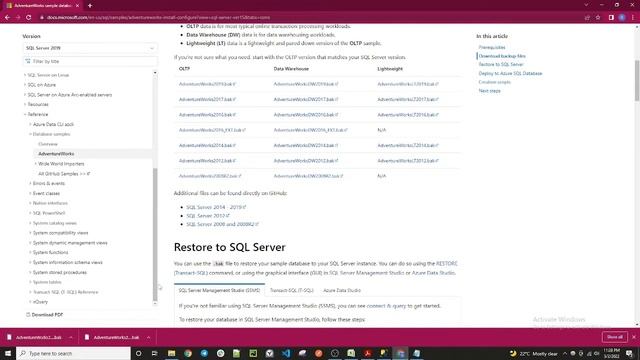Expand SQL on Azure tree node
This screenshot has height=360, width=640.
point(25,85)
